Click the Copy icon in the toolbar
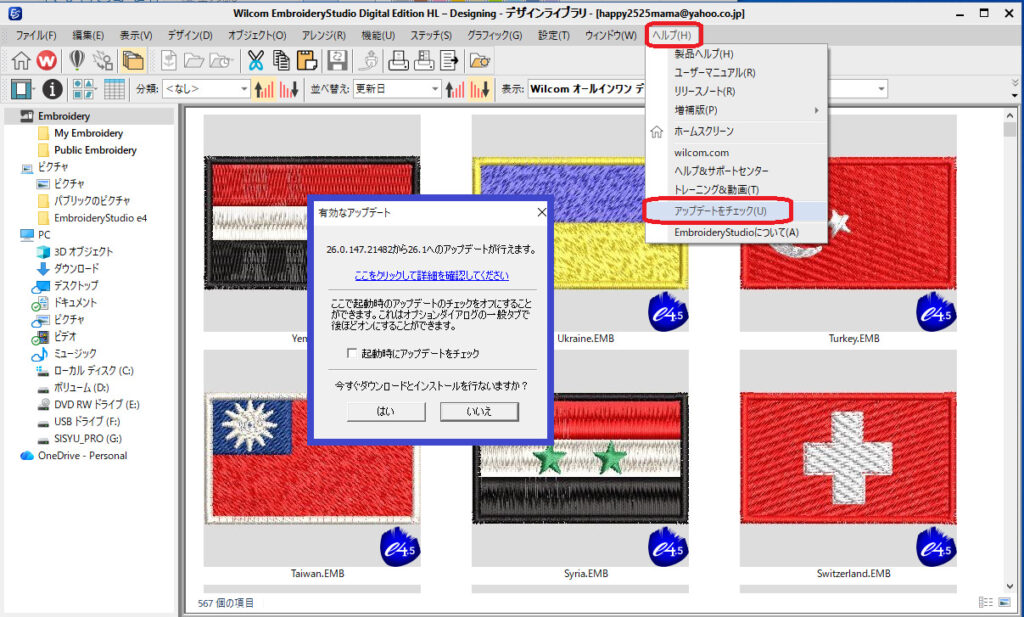 pyautogui.click(x=282, y=61)
